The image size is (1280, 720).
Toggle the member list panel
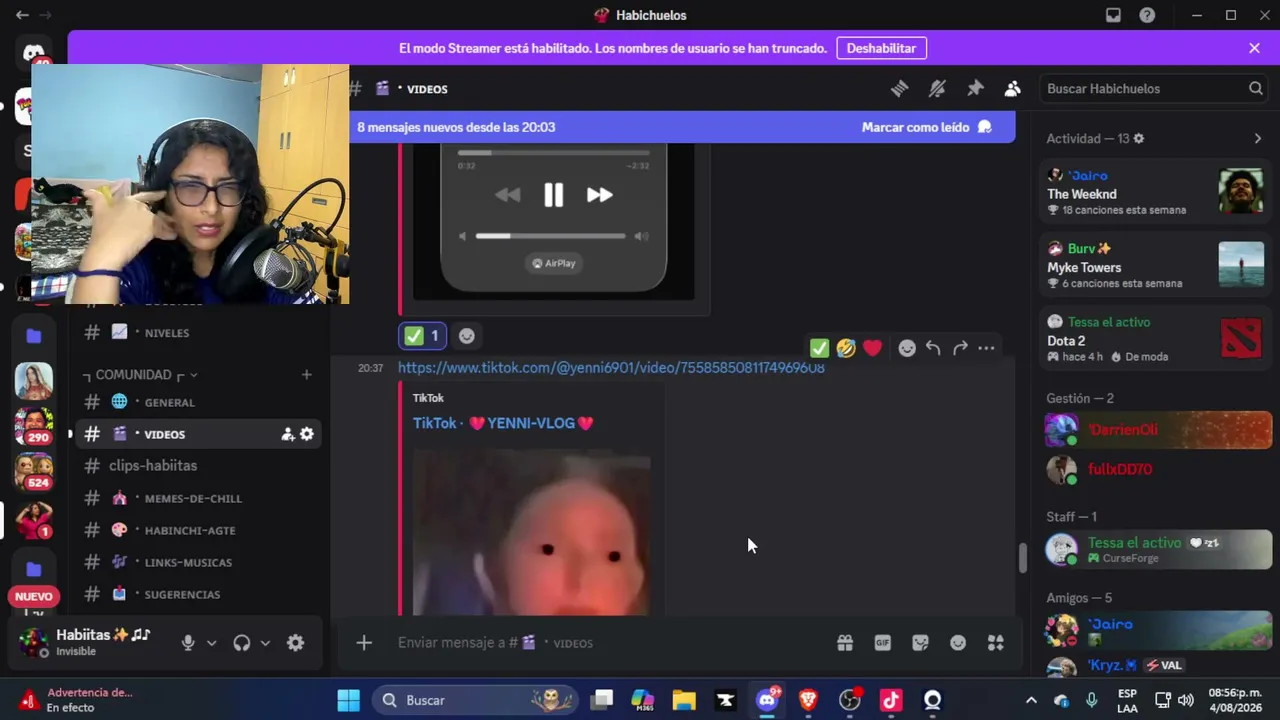(1013, 89)
